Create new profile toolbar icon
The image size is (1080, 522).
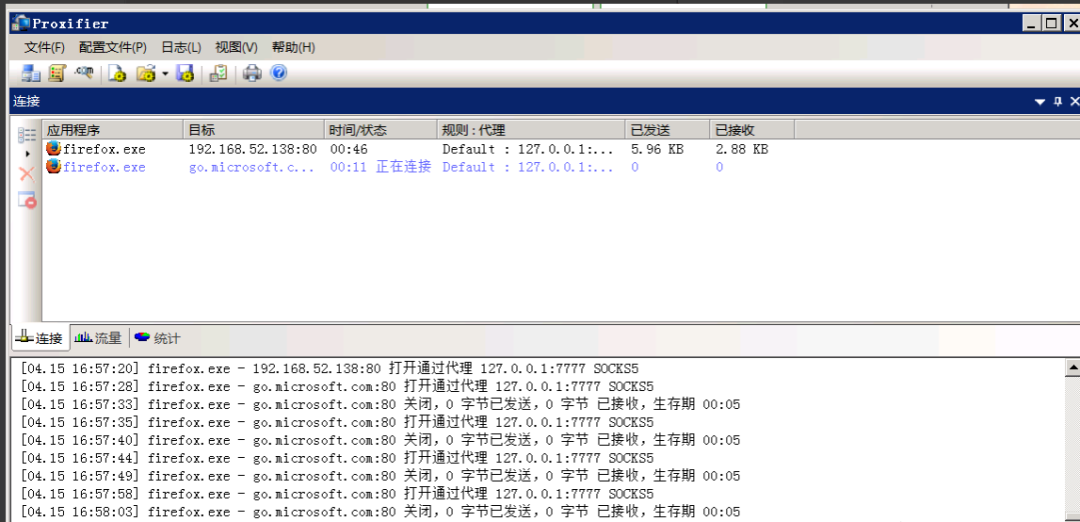(118, 73)
